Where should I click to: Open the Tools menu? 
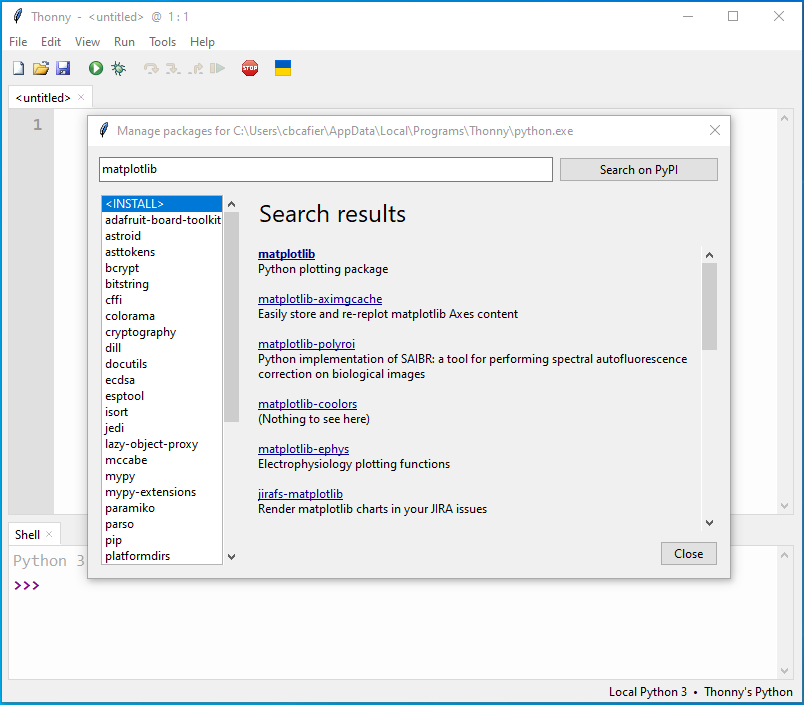click(162, 42)
